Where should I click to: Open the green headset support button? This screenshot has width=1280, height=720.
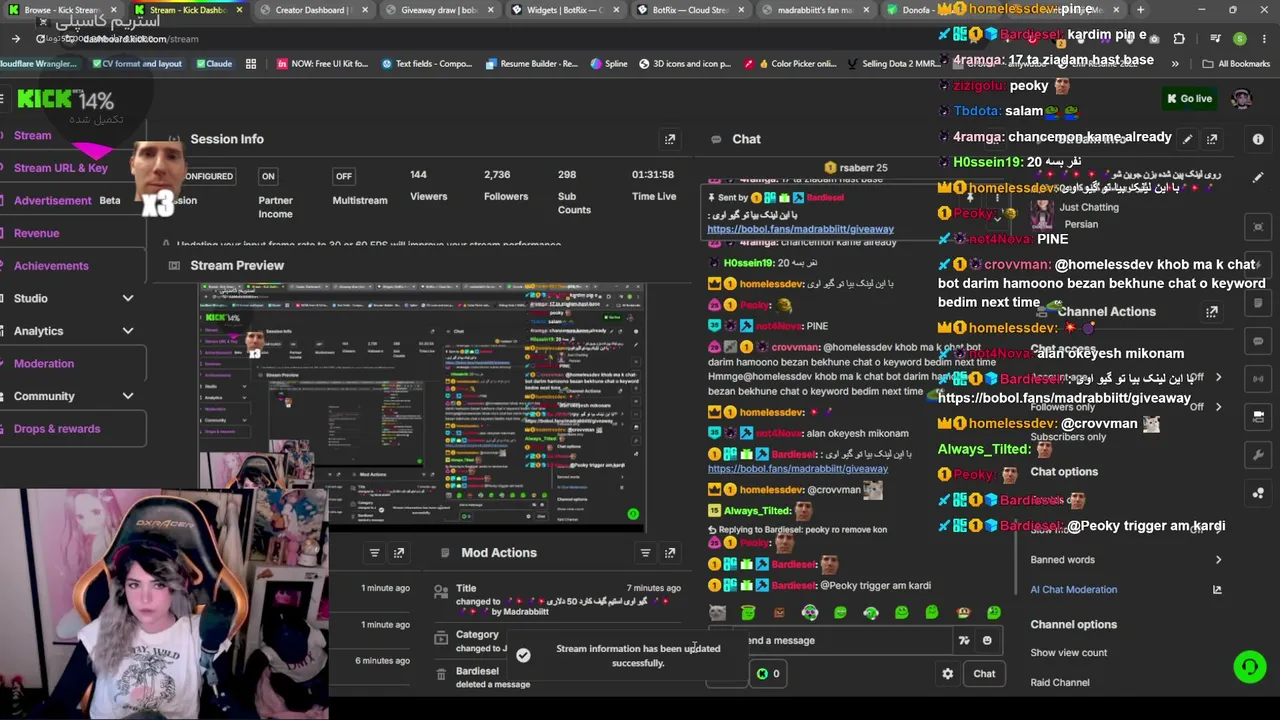click(x=1249, y=667)
